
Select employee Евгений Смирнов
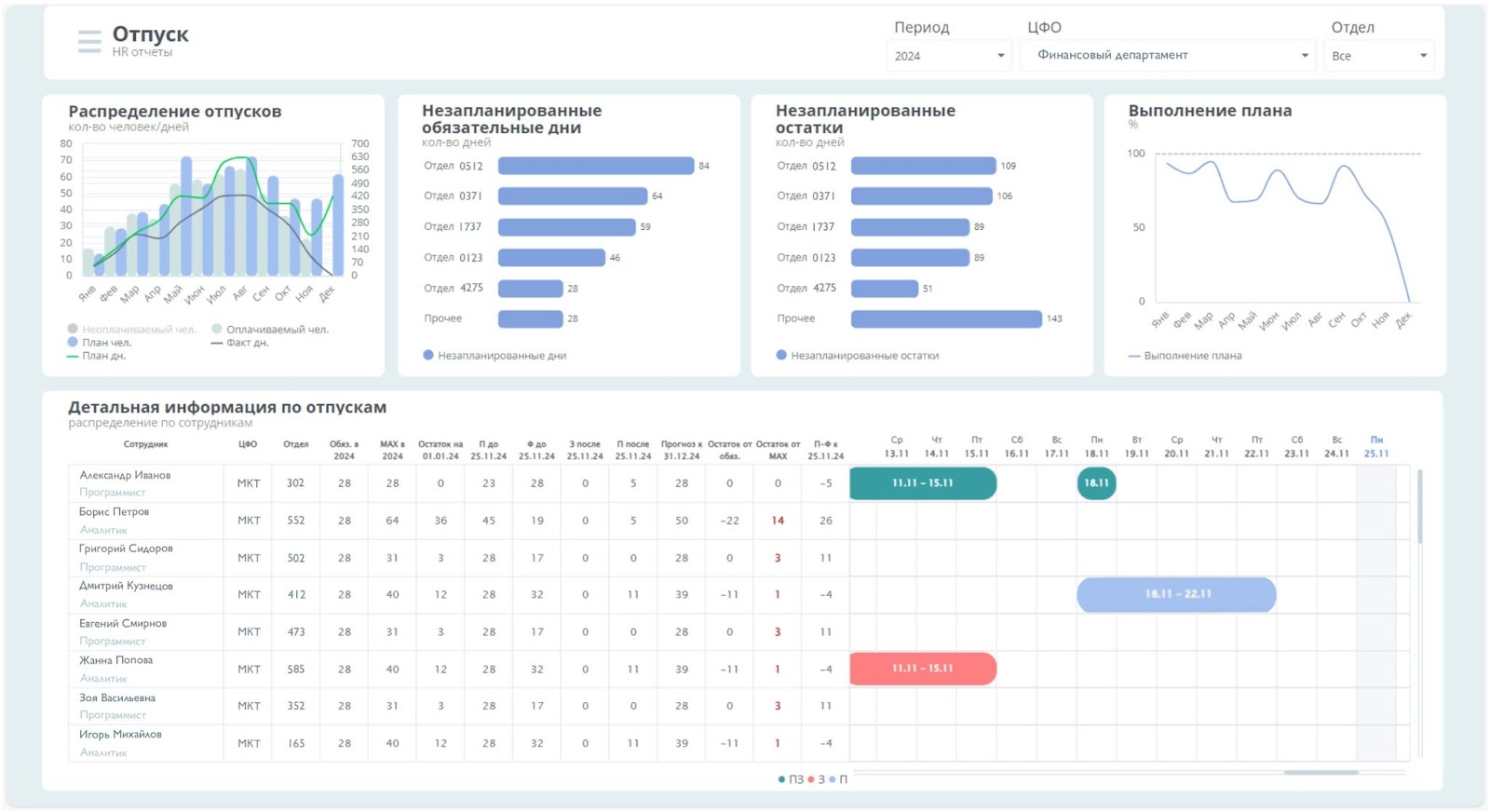123,623
